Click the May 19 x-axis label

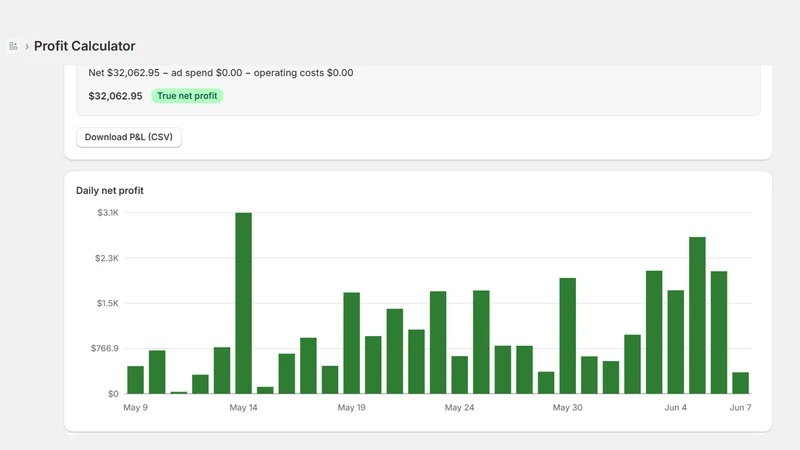[352, 408]
